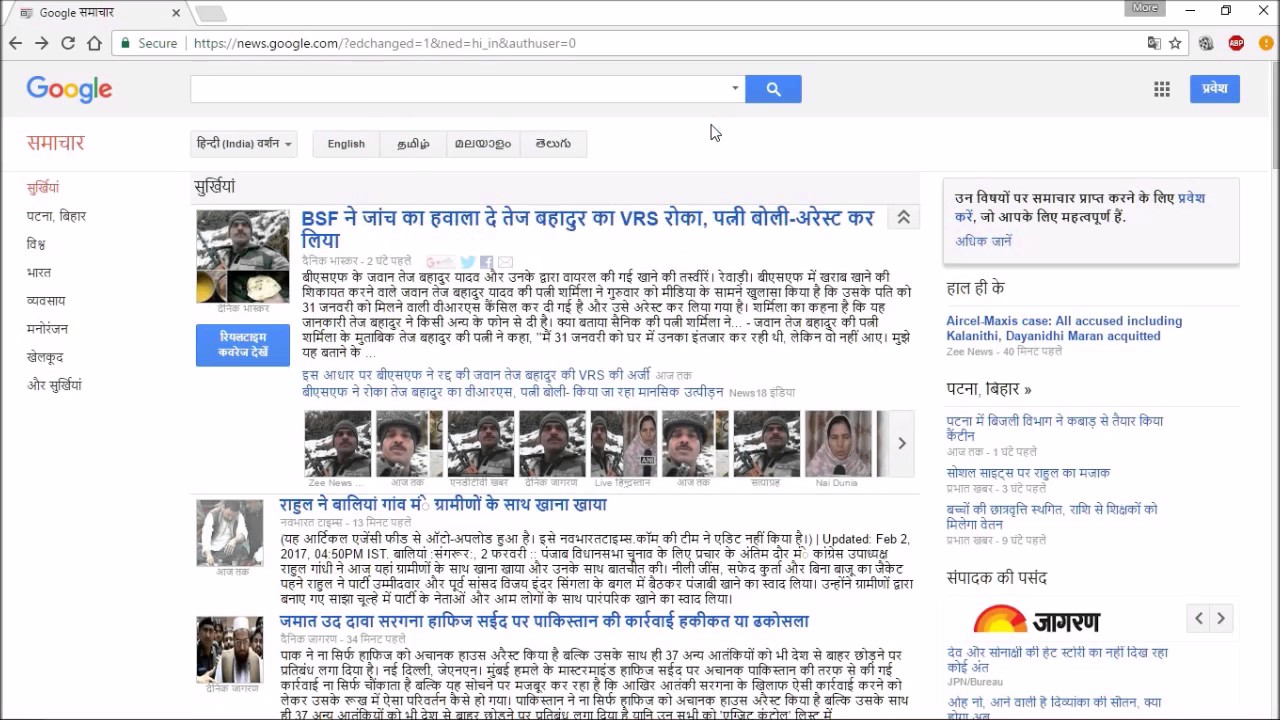Open the Zee News thumbnail in strip
This screenshot has height=720, width=1280.
(x=337, y=443)
